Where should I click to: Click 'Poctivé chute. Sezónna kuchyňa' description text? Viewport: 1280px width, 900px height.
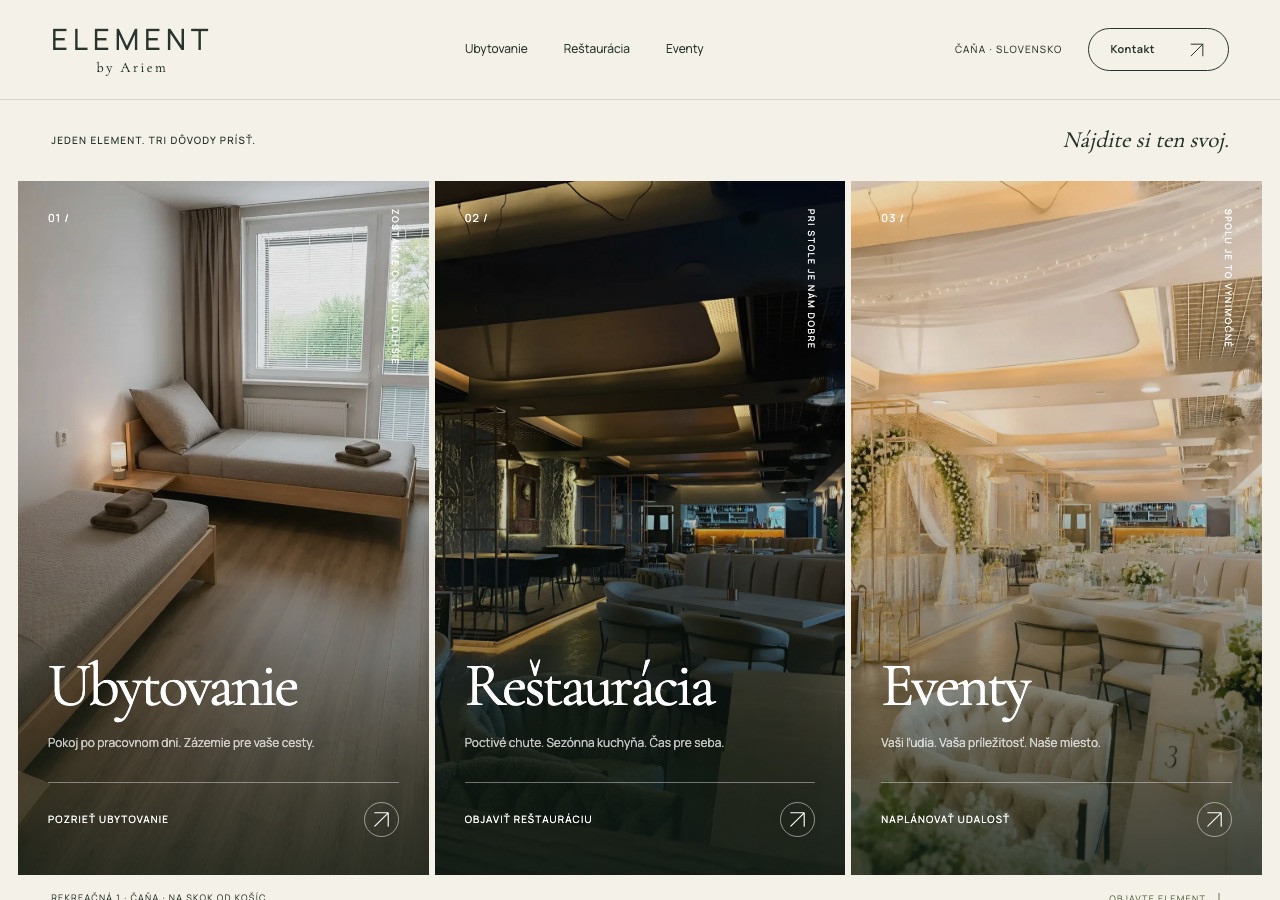click(x=594, y=743)
